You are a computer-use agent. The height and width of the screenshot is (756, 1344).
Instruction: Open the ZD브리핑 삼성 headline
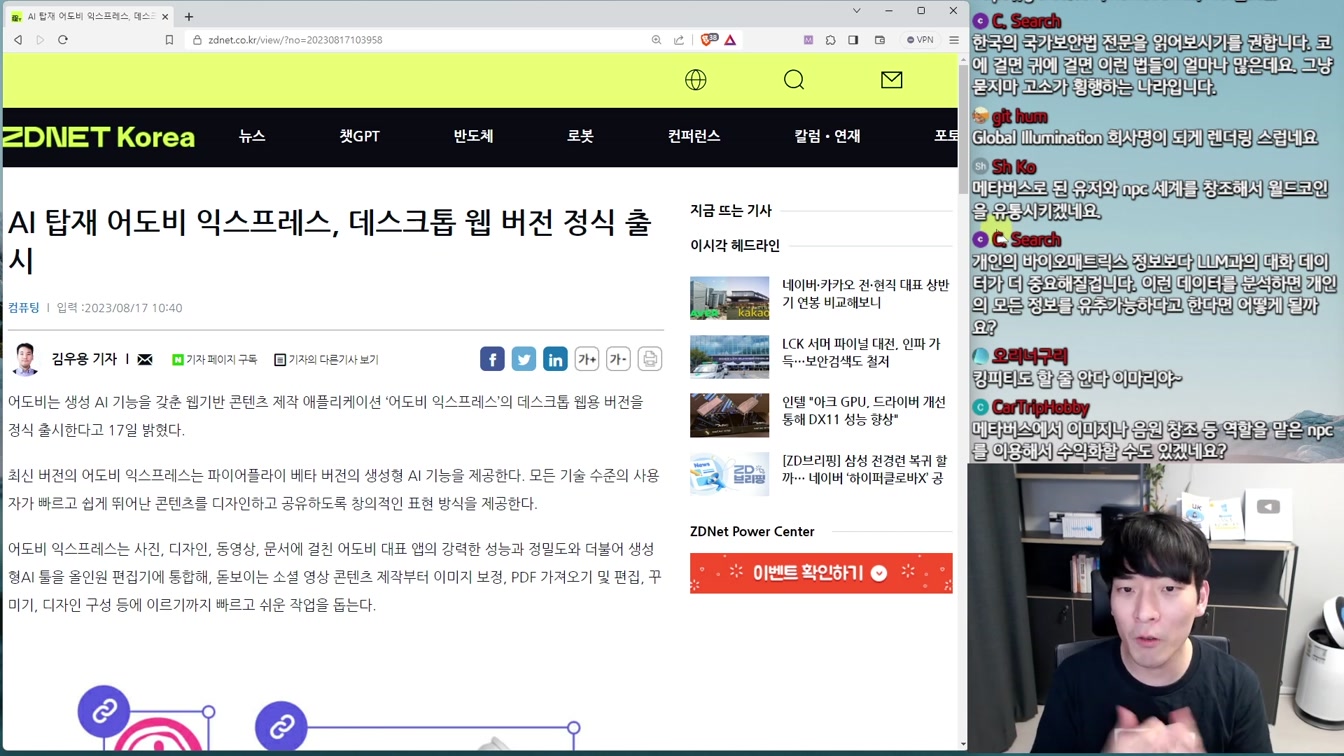pyautogui.click(x=865, y=470)
